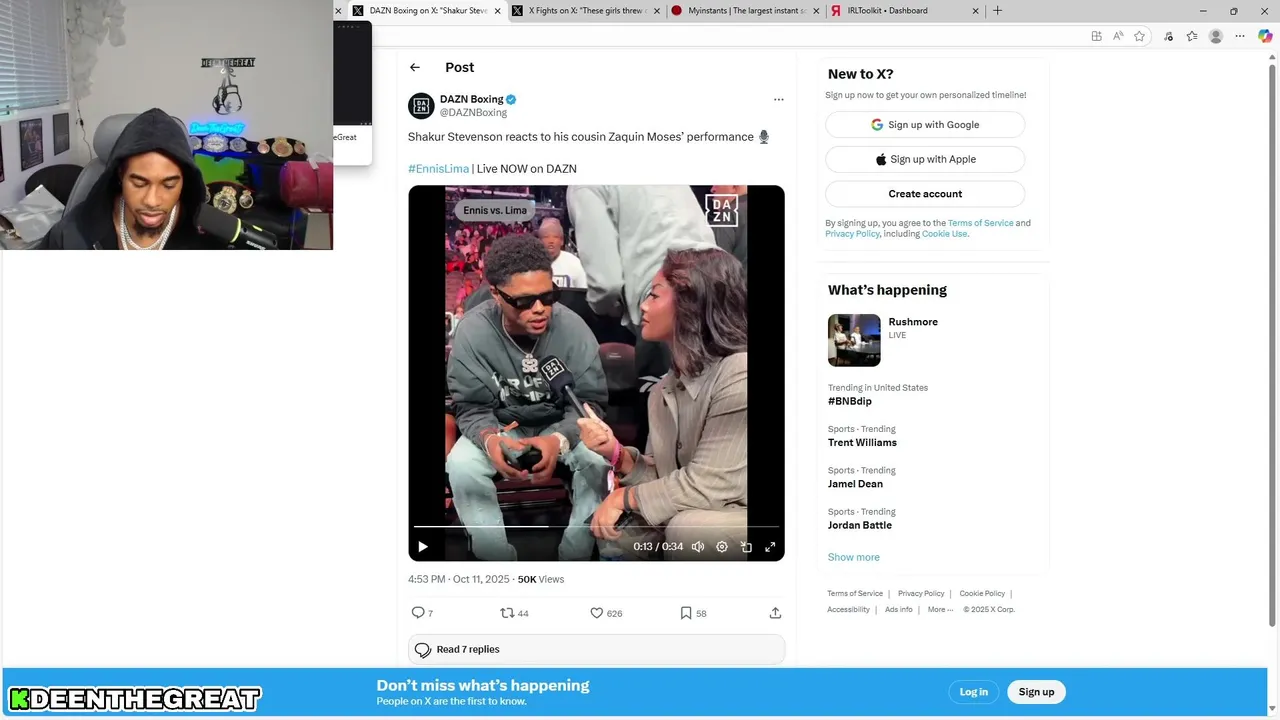Open footer Cookie Policy link

tap(982, 594)
